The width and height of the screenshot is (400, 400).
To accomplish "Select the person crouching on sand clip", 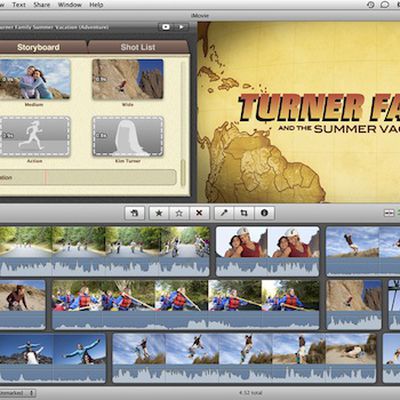I will [x=22, y=305].
